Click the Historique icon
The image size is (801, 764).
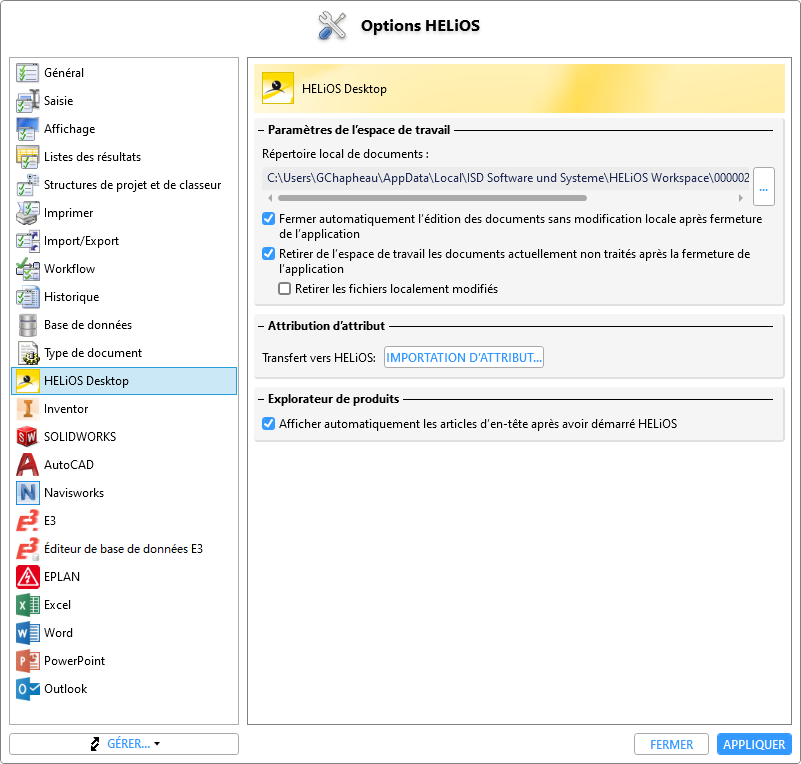point(28,297)
